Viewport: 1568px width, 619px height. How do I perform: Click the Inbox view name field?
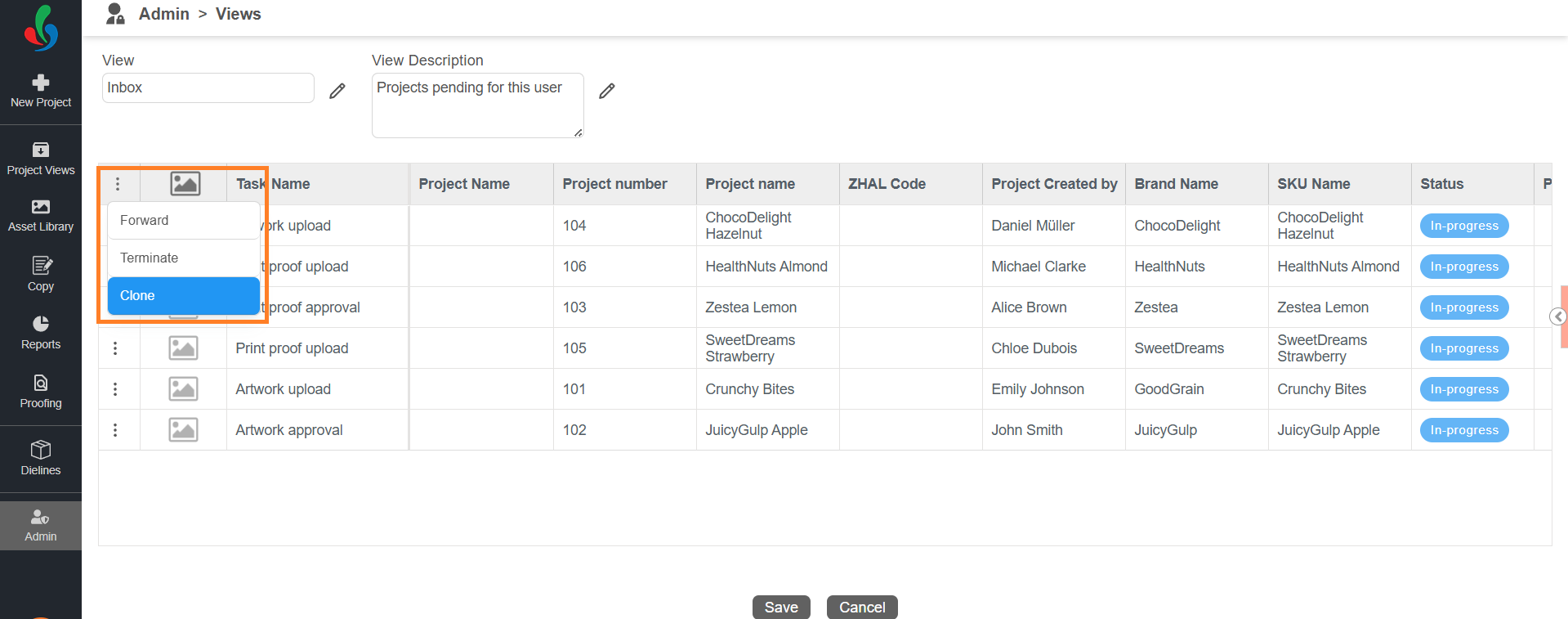point(208,87)
